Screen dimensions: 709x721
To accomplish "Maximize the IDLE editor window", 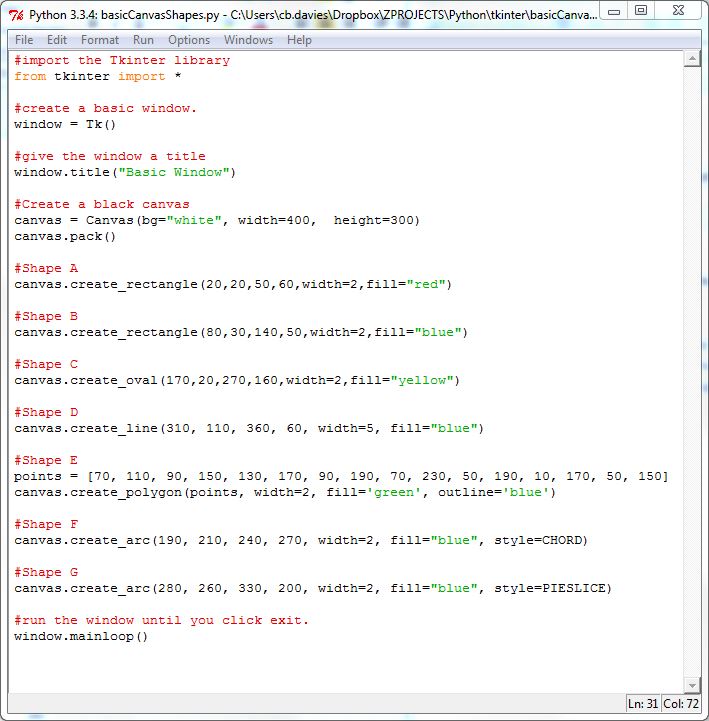I will [640, 11].
